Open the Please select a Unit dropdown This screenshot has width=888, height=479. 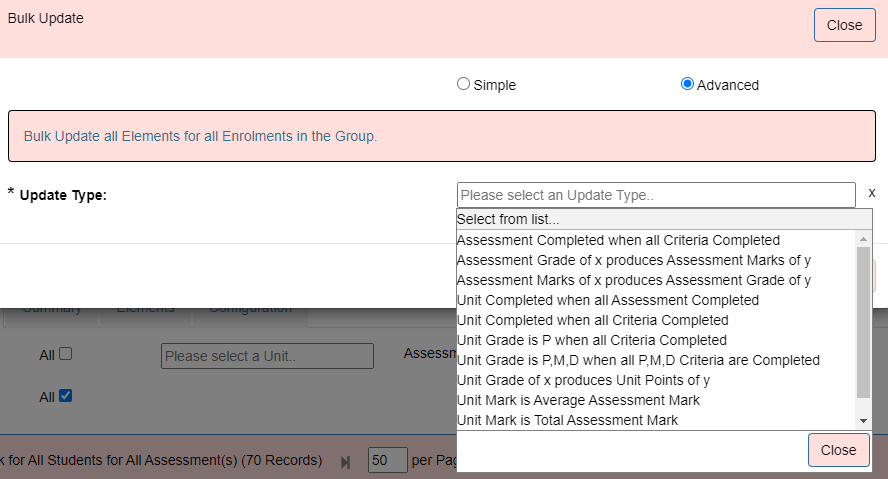[267, 356]
